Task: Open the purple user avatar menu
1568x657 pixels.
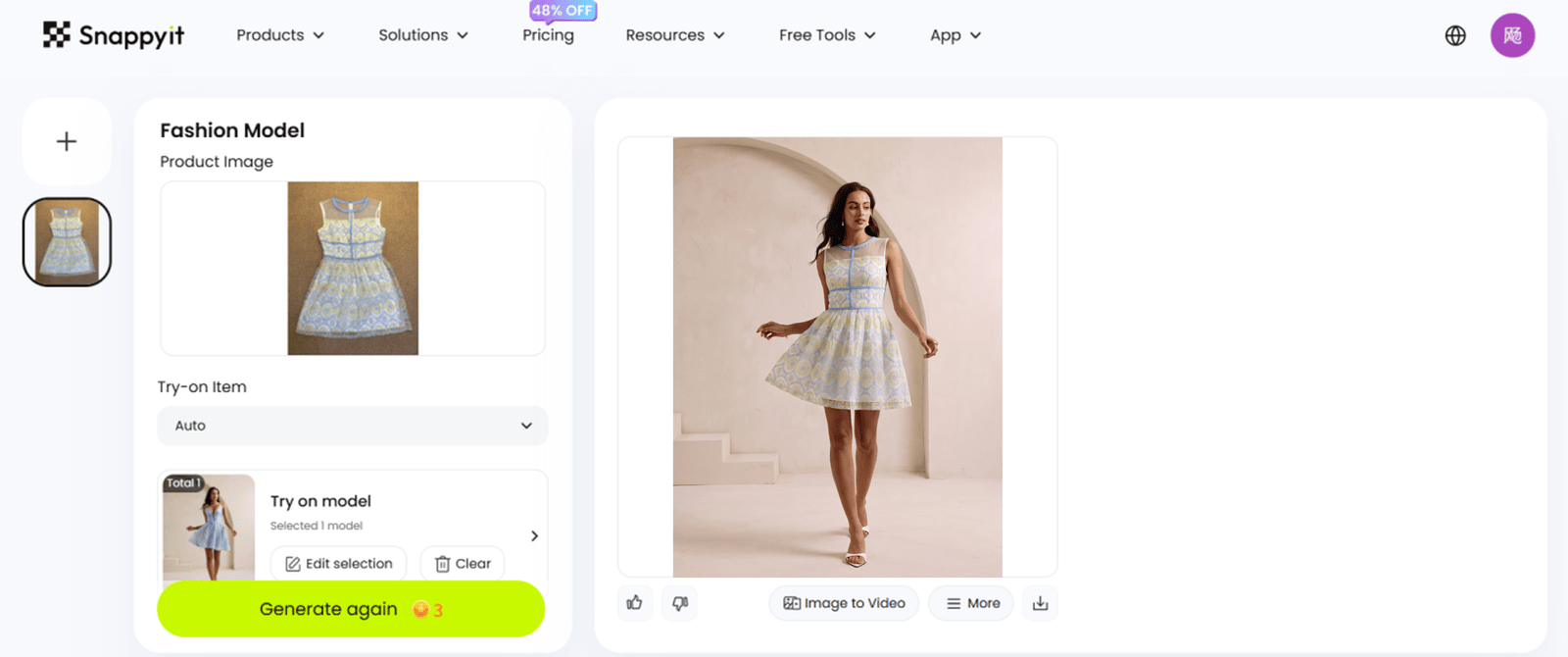Action: [x=1512, y=35]
